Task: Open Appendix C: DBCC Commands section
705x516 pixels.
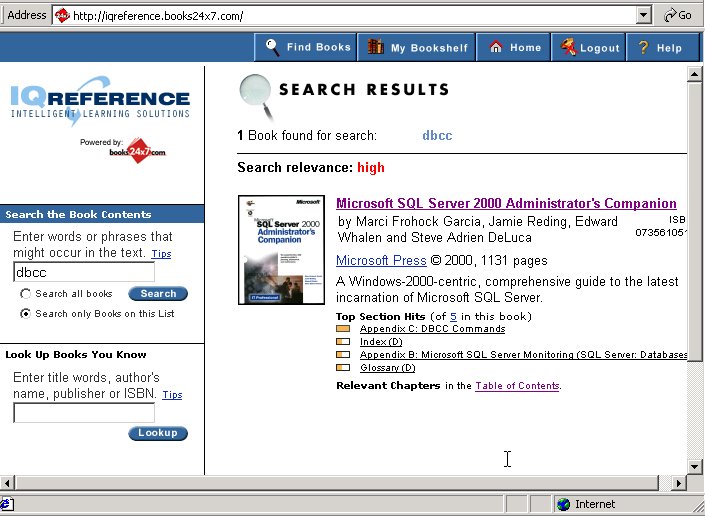Action: 432,329
